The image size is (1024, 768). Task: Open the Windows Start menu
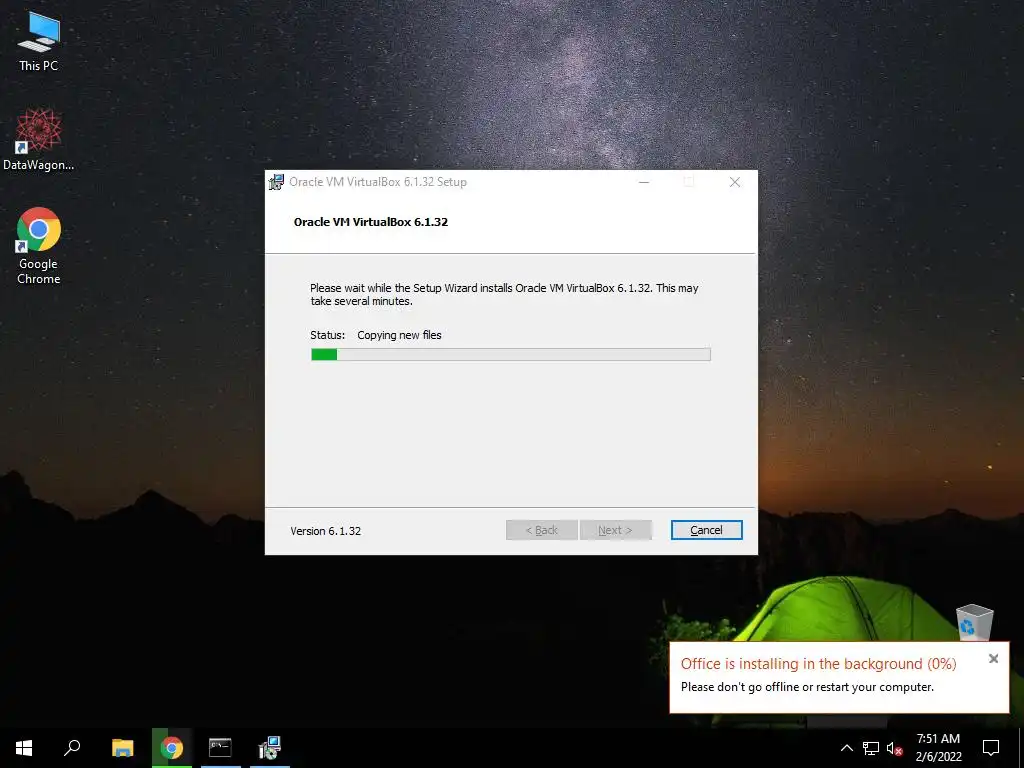point(24,748)
